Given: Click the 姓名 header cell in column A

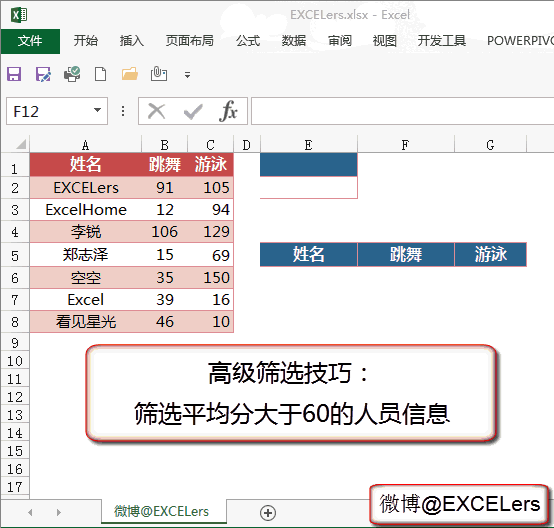Looking at the screenshot, I should pos(86,165).
